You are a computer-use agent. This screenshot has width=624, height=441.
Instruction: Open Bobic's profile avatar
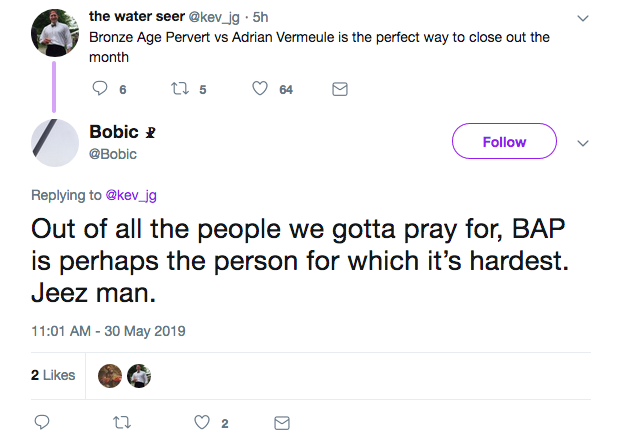click(56, 142)
